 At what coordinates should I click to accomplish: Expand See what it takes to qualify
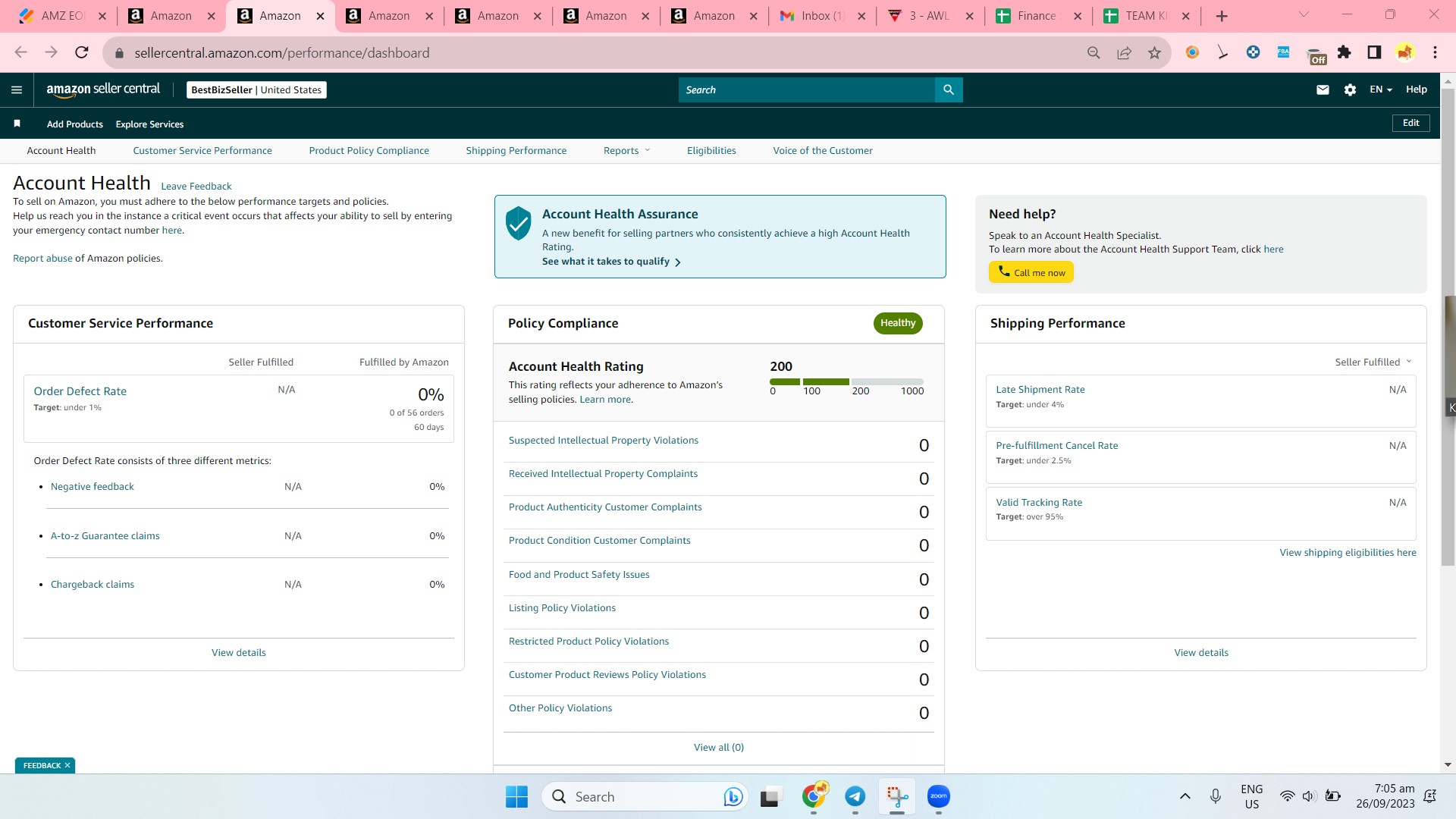(x=611, y=262)
